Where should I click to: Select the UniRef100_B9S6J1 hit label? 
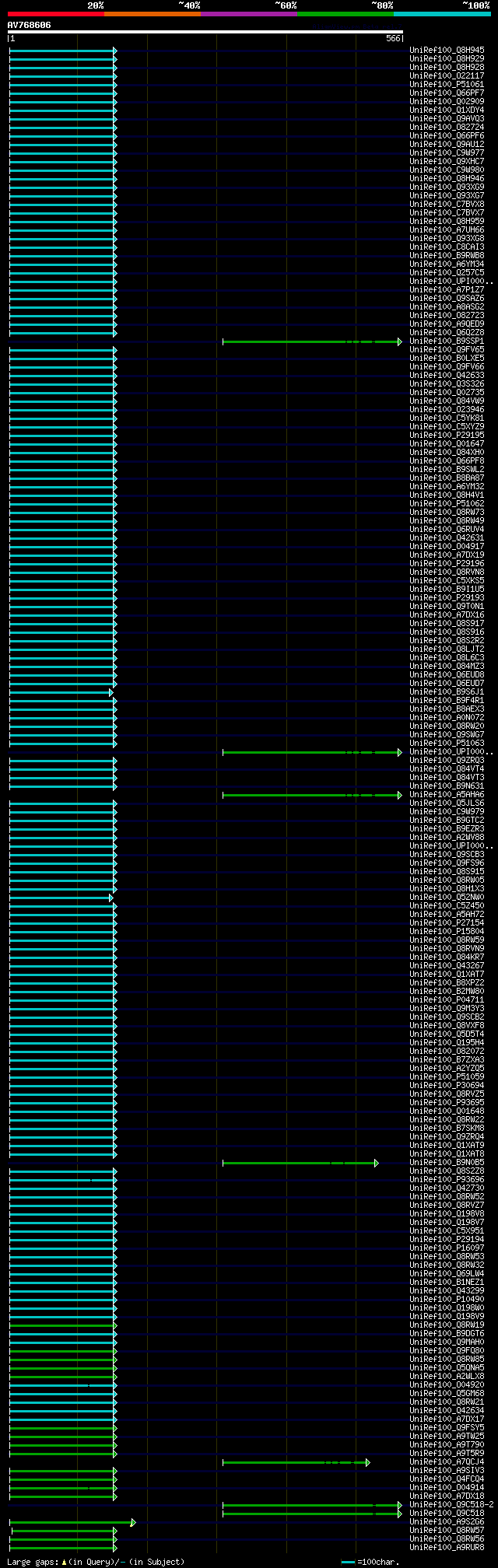447,692
